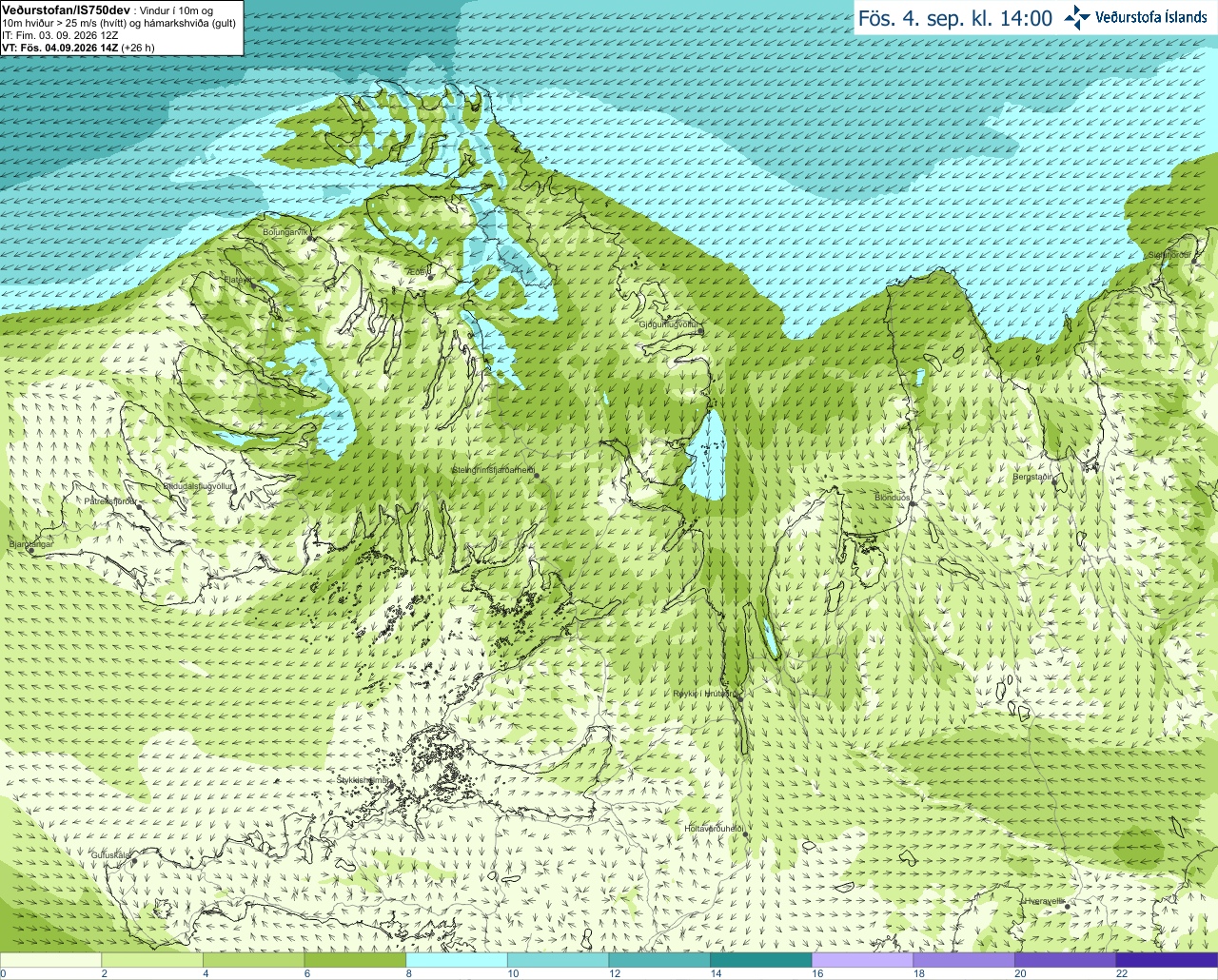Click the Veðurstofa Íslands logo icon
This screenshot has height=980, width=1218.
pos(1077,17)
